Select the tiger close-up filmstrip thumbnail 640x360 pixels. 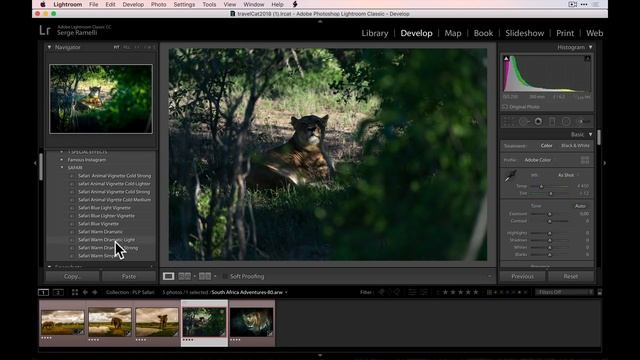[x=251, y=323]
